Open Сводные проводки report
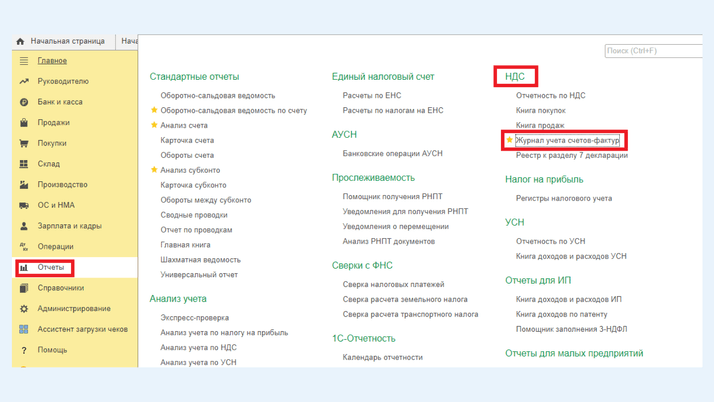Screen dimensions: 714x402 coord(194,215)
